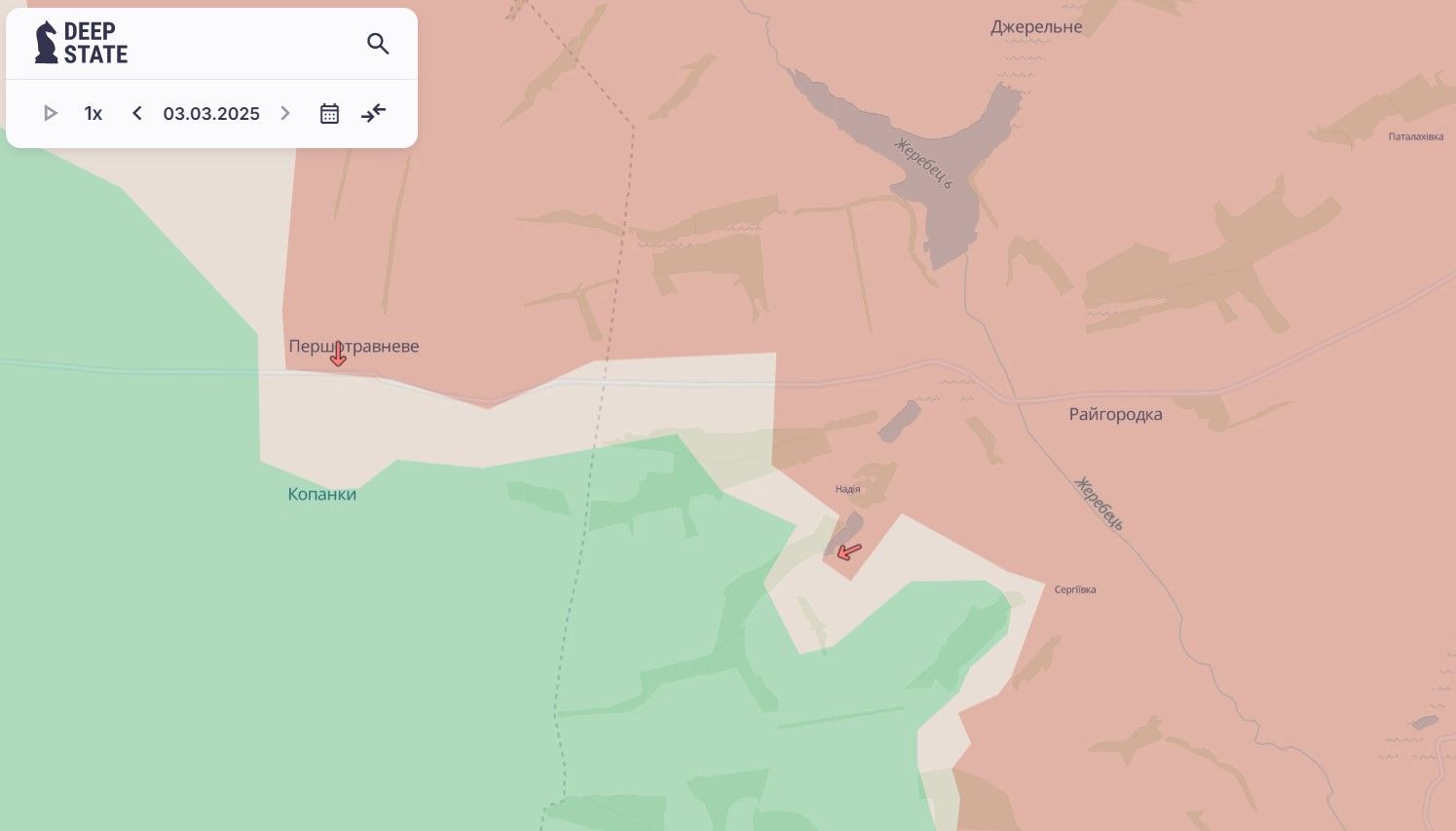Go to the previous date
Viewport: 1456px width, 831px height.
click(137, 114)
